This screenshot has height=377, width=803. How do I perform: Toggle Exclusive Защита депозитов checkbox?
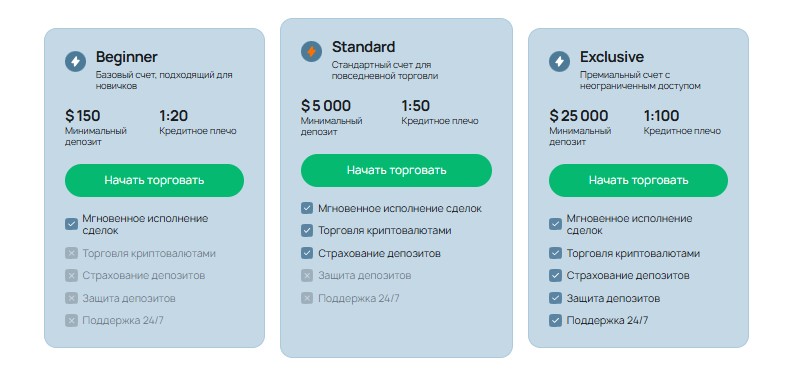(555, 298)
